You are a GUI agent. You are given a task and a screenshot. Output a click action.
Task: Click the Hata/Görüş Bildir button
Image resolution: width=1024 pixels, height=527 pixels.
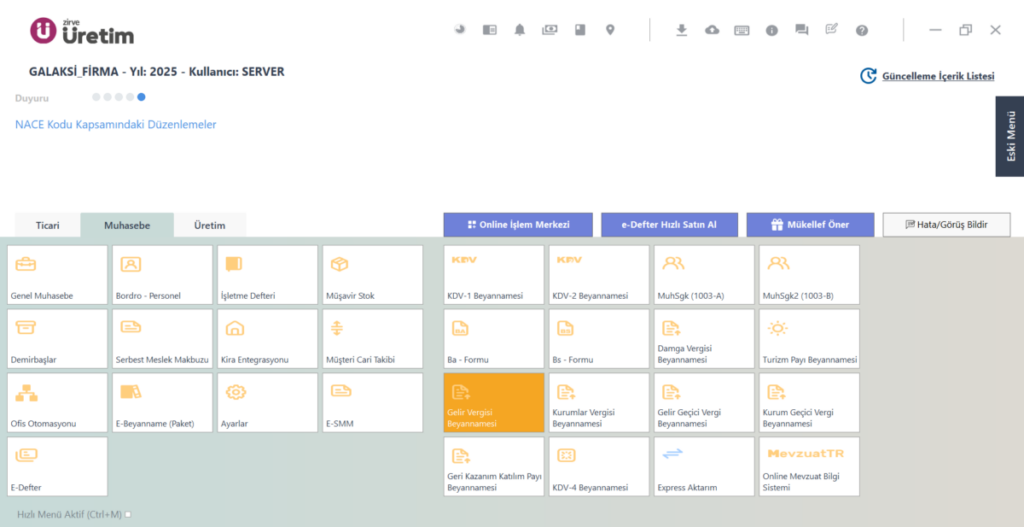click(946, 225)
